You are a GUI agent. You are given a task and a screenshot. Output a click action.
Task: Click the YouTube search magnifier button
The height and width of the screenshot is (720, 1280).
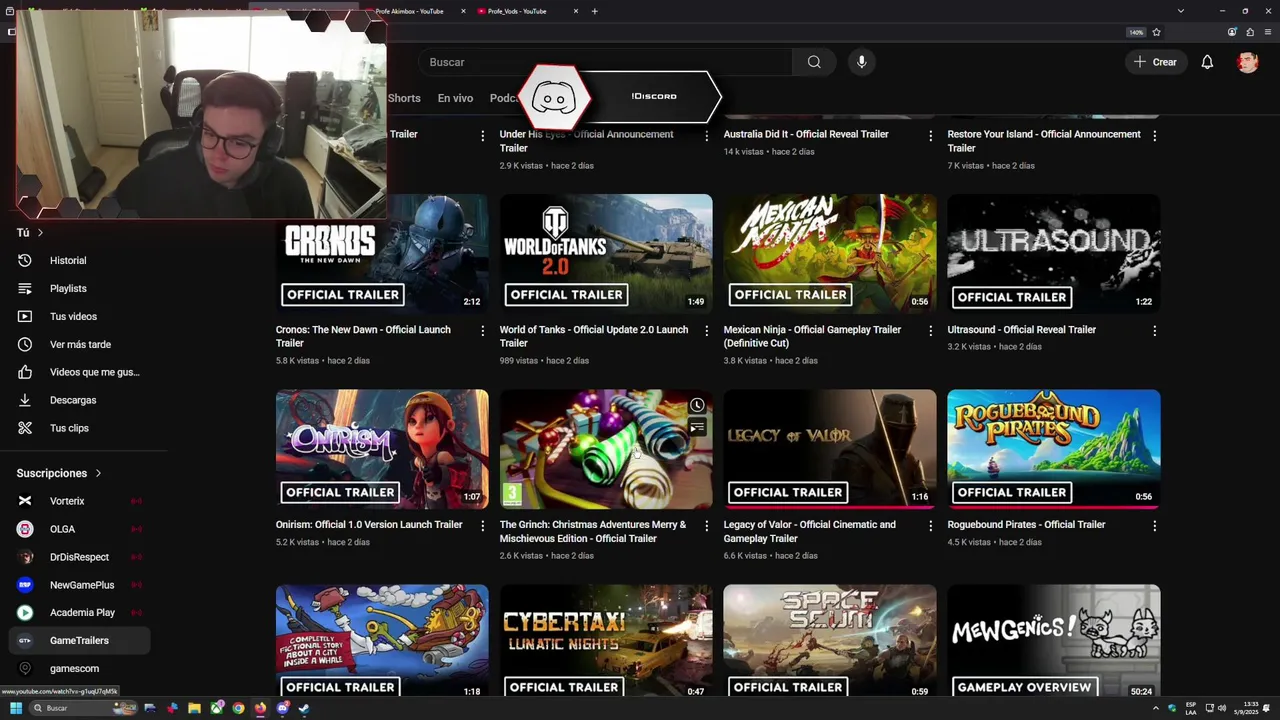(x=814, y=62)
